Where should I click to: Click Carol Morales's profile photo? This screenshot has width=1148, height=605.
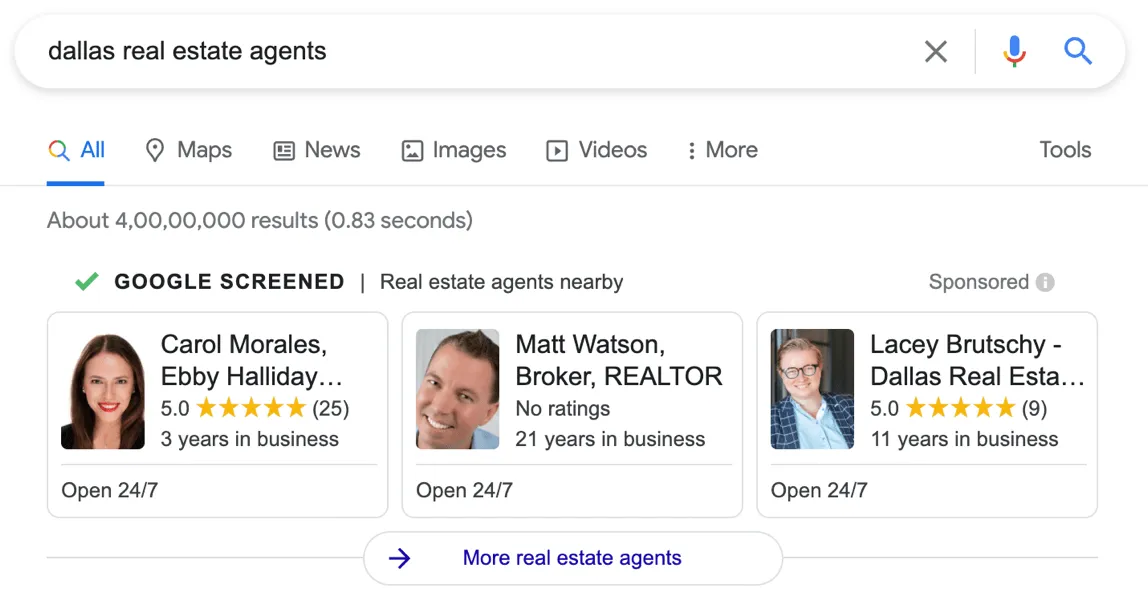click(103, 390)
